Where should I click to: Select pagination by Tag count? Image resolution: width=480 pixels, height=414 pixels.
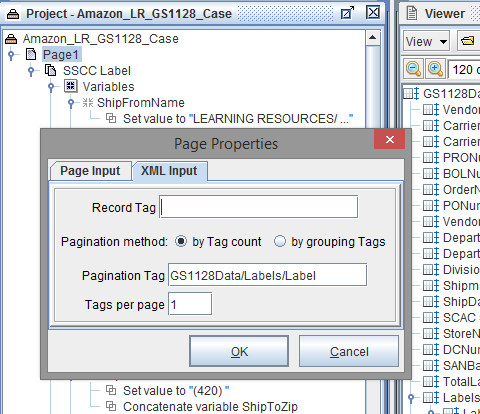tap(181, 241)
